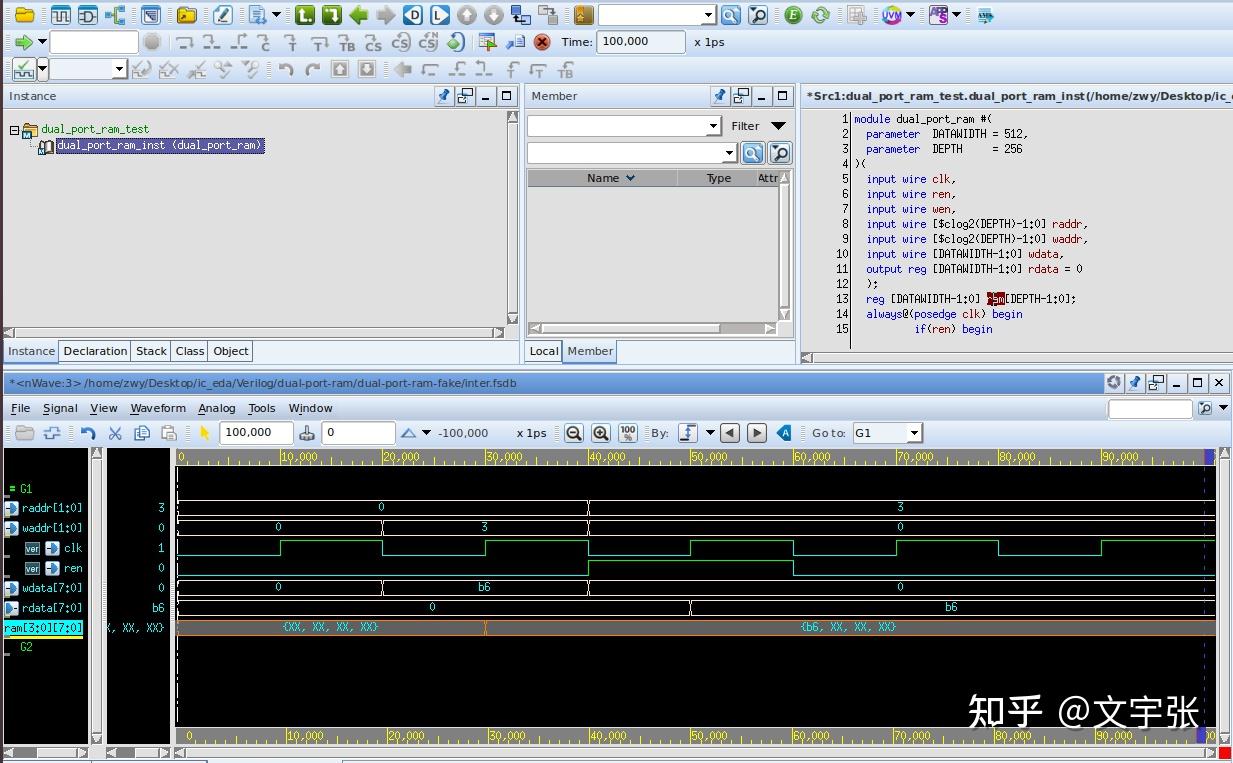Open the Go to G1 dropdown

pos(913,433)
